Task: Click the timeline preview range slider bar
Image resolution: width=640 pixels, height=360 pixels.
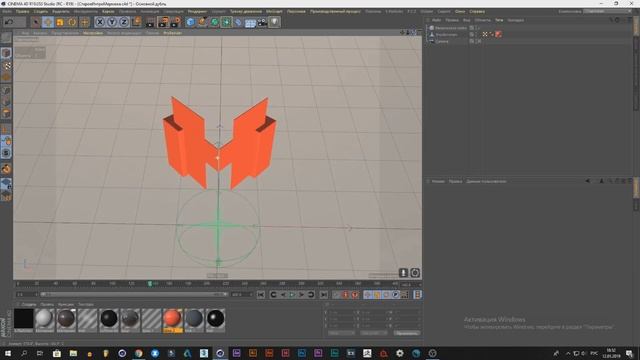Action: 134,294
